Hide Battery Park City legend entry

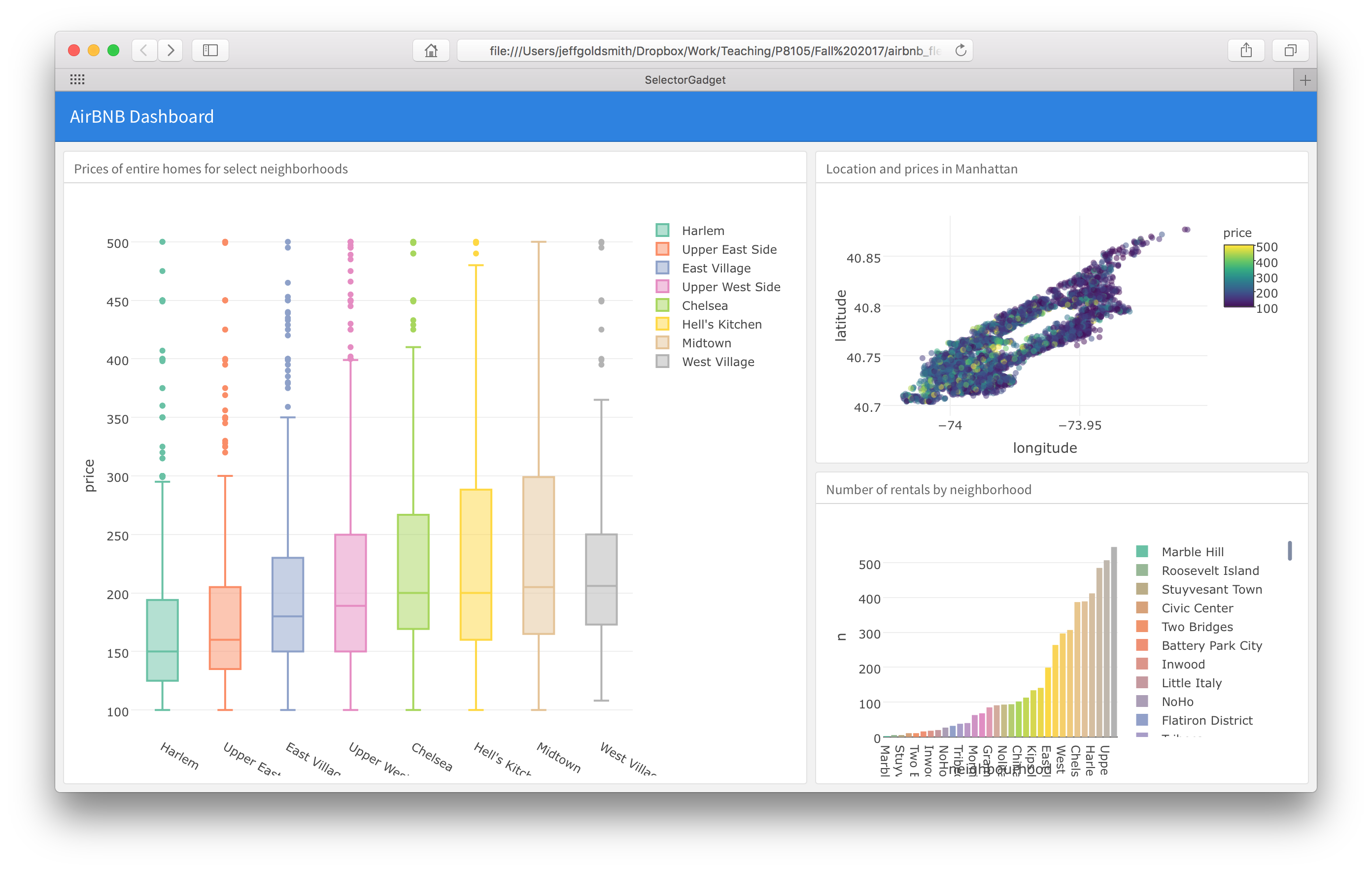click(1211, 645)
